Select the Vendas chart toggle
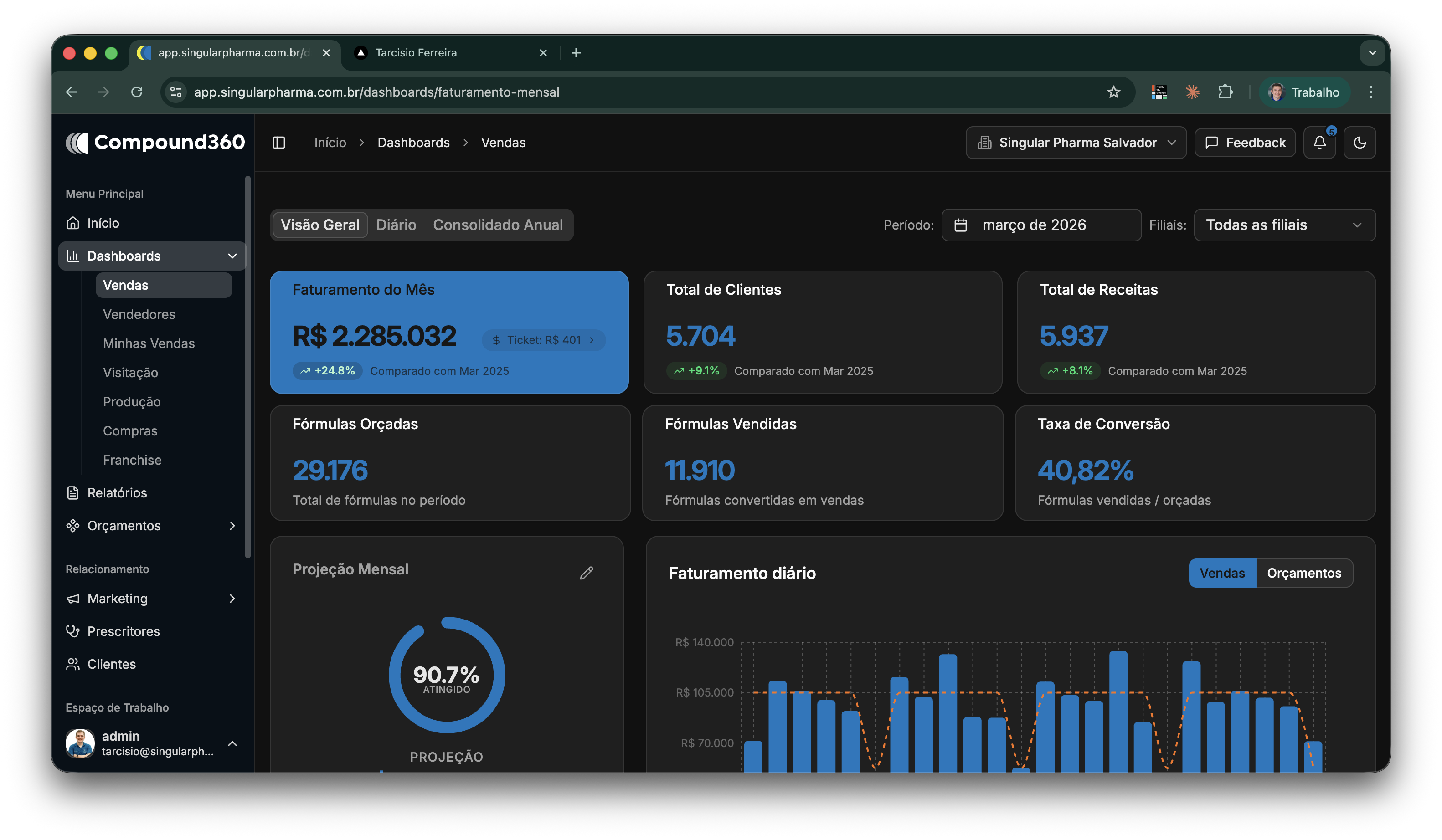The height and width of the screenshot is (840, 1442). (x=1222, y=573)
